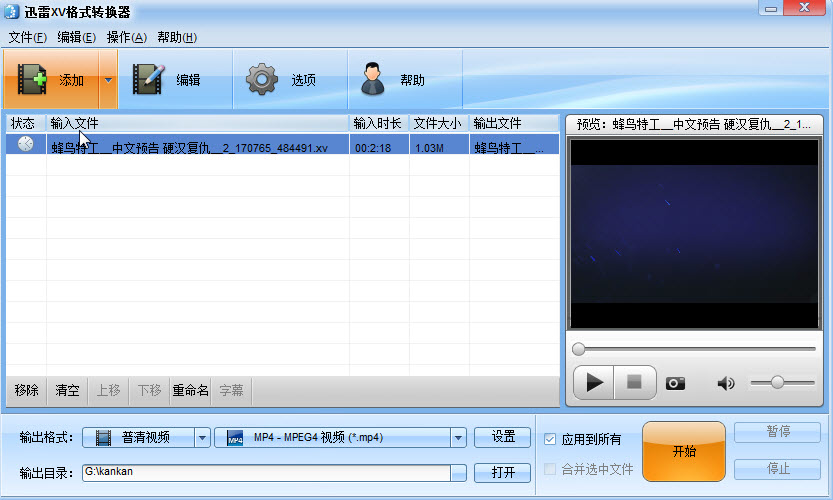Click the 输出文件 column header
Viewport: 833px width, 500px height.
514,123
